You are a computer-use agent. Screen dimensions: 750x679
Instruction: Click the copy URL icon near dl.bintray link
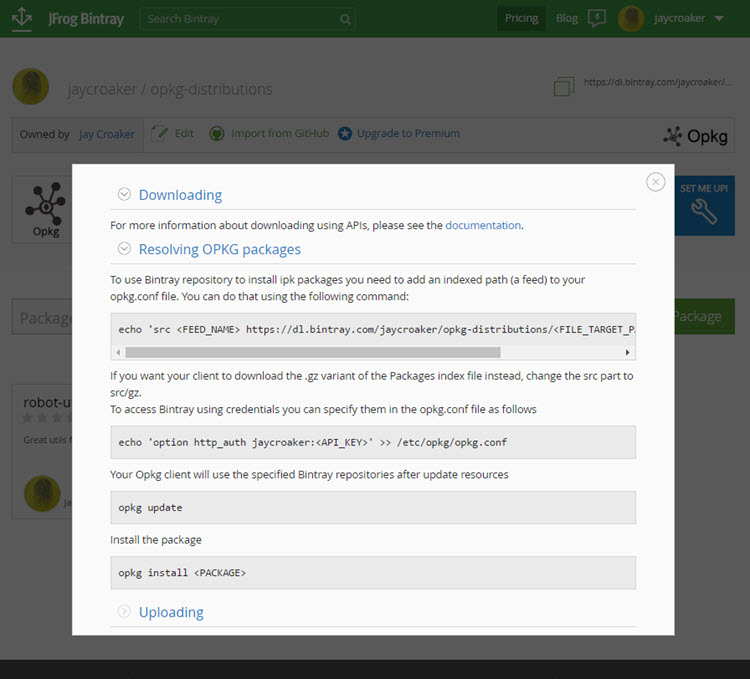pos(563,87)
